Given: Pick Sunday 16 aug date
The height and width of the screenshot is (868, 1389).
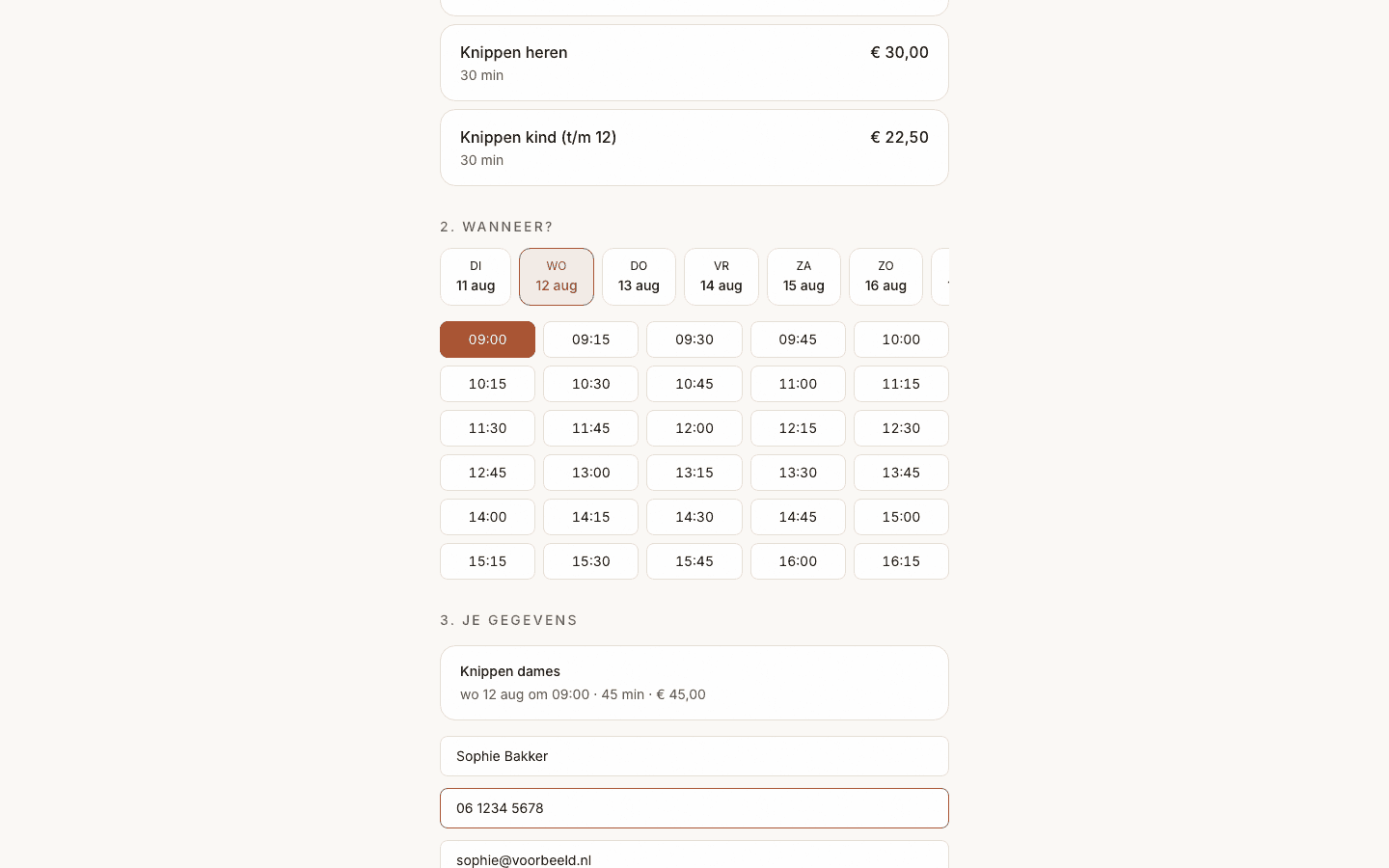Looking at the screenshot, I should (x=885, y=277).
